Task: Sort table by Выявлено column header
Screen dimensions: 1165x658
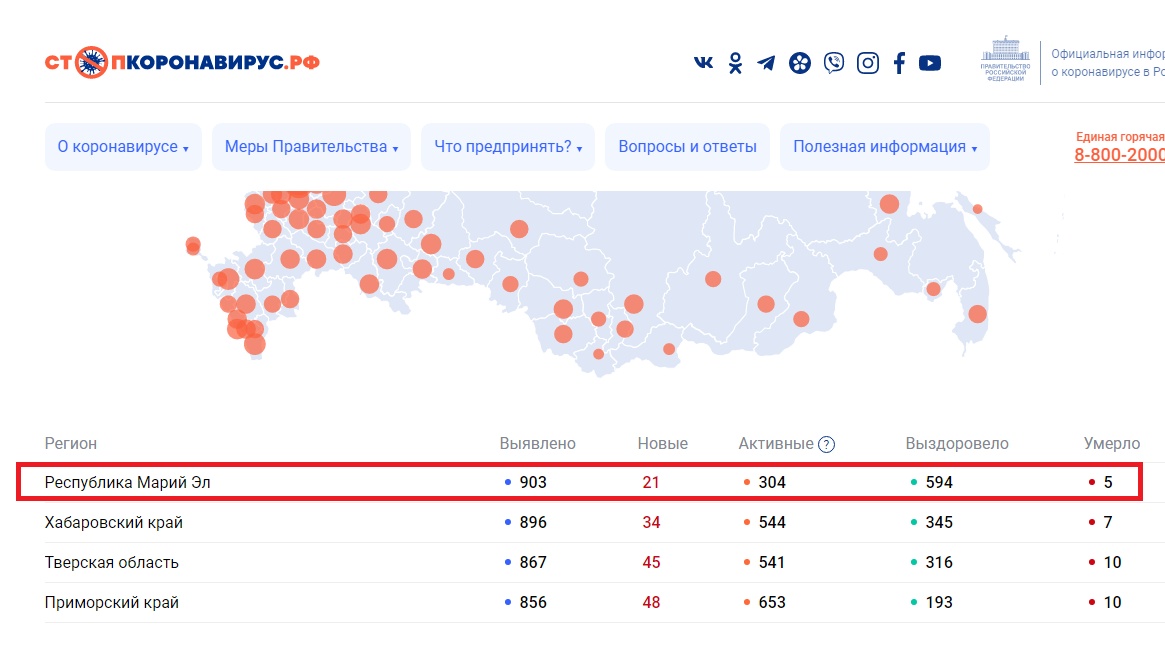Action: click(538, 444)
